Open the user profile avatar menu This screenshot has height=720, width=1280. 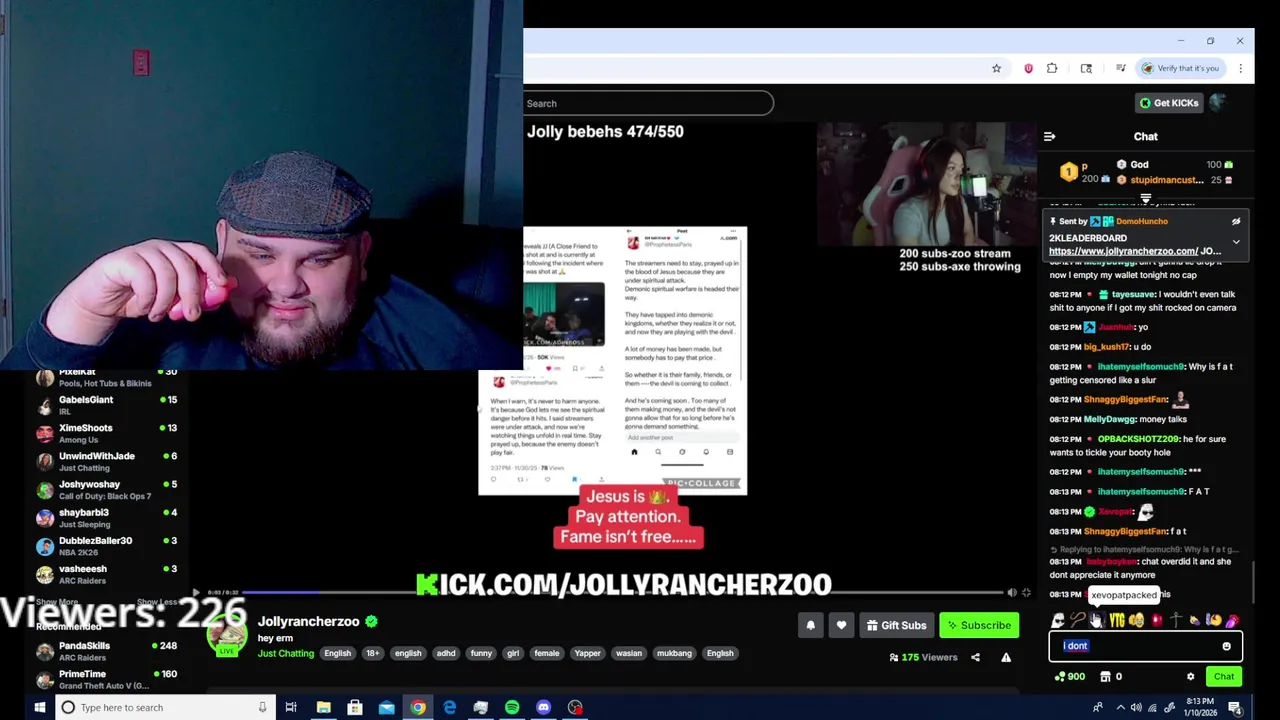(1218, 102)
